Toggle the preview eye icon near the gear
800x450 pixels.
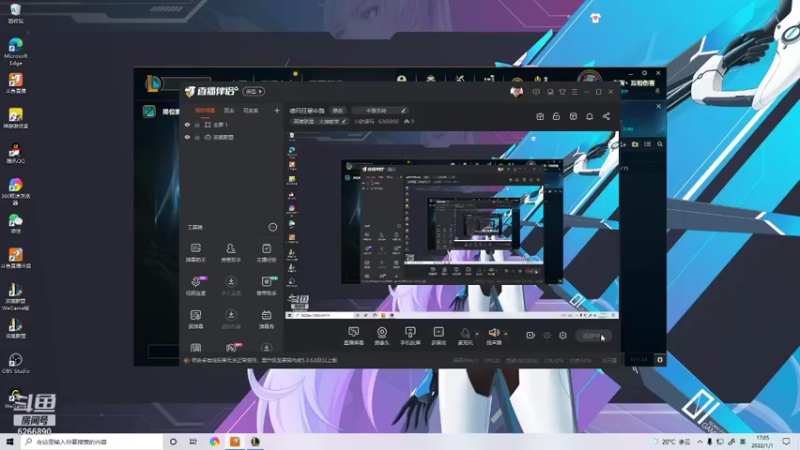(x=547, y=335)
